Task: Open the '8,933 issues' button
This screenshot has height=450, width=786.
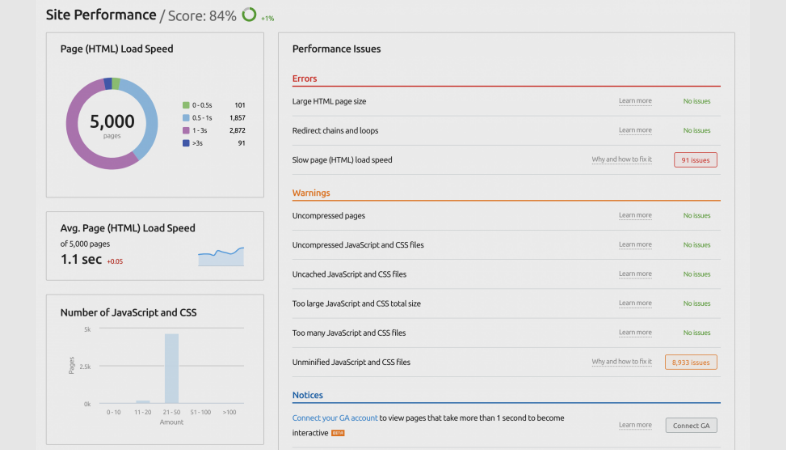Action: (x=691, y=362)
